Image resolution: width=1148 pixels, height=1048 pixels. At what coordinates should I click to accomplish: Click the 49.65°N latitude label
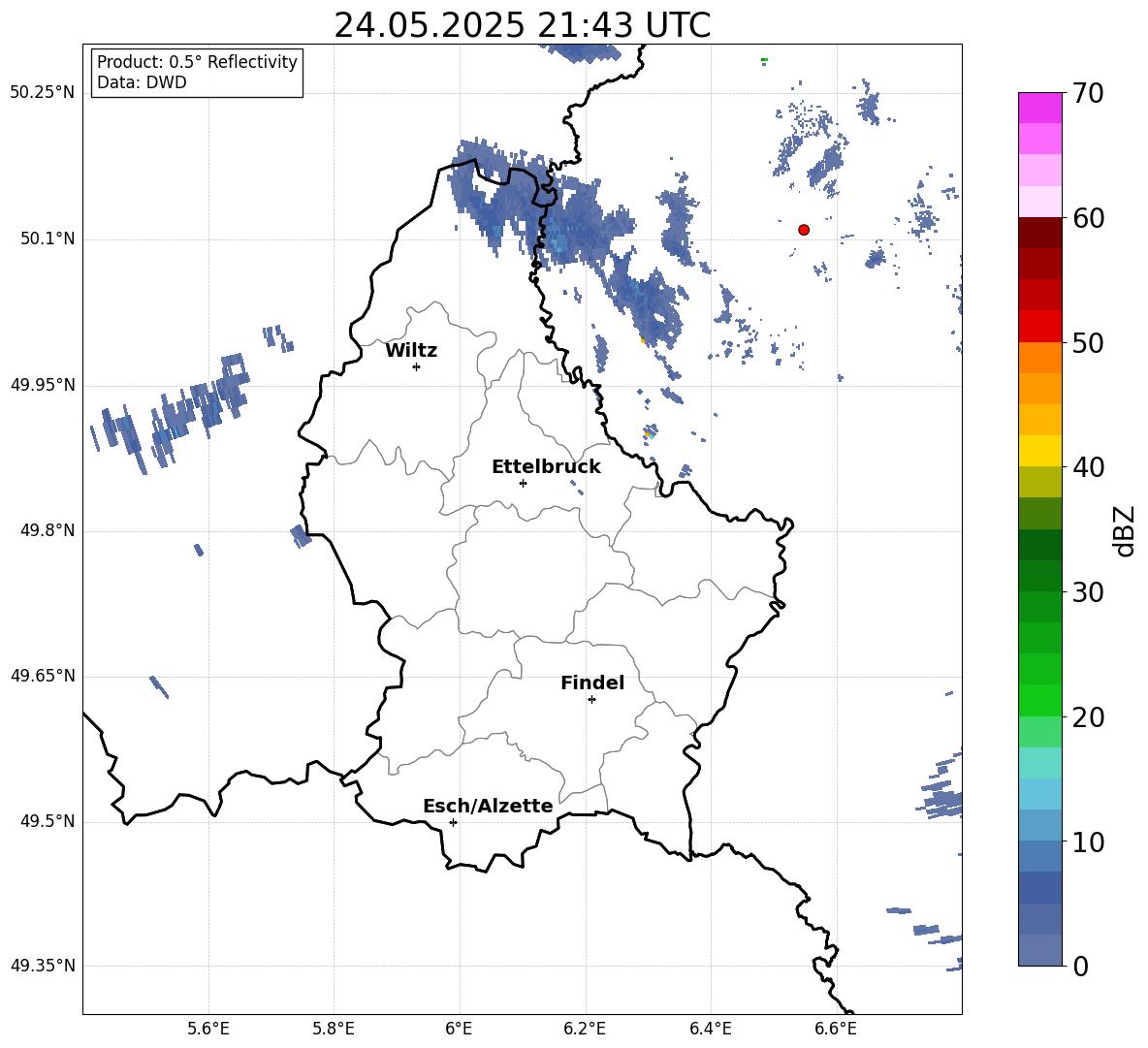pos(43,676)
